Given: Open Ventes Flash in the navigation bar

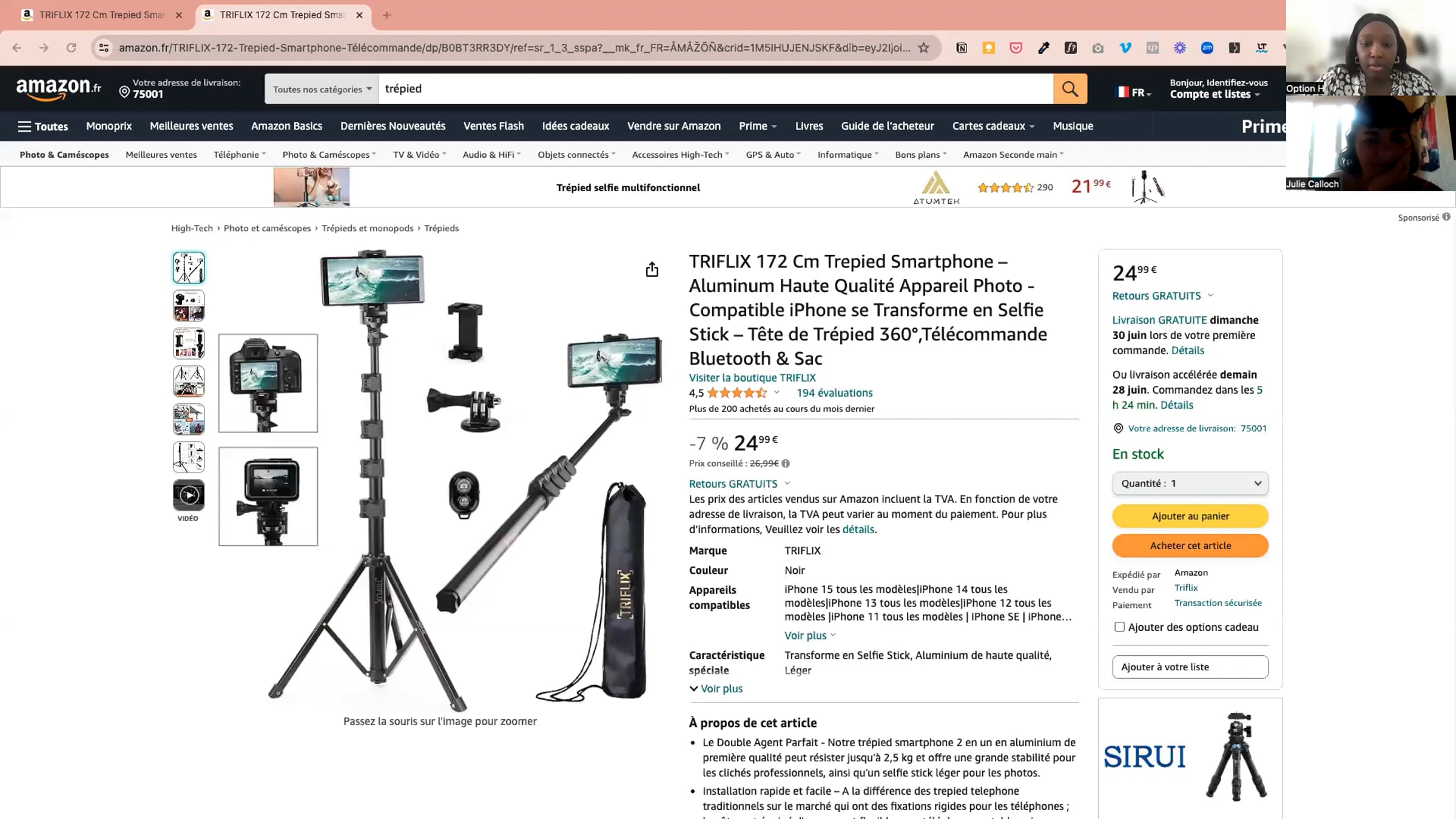Looking at the screenshot, I should coord(493,126).
